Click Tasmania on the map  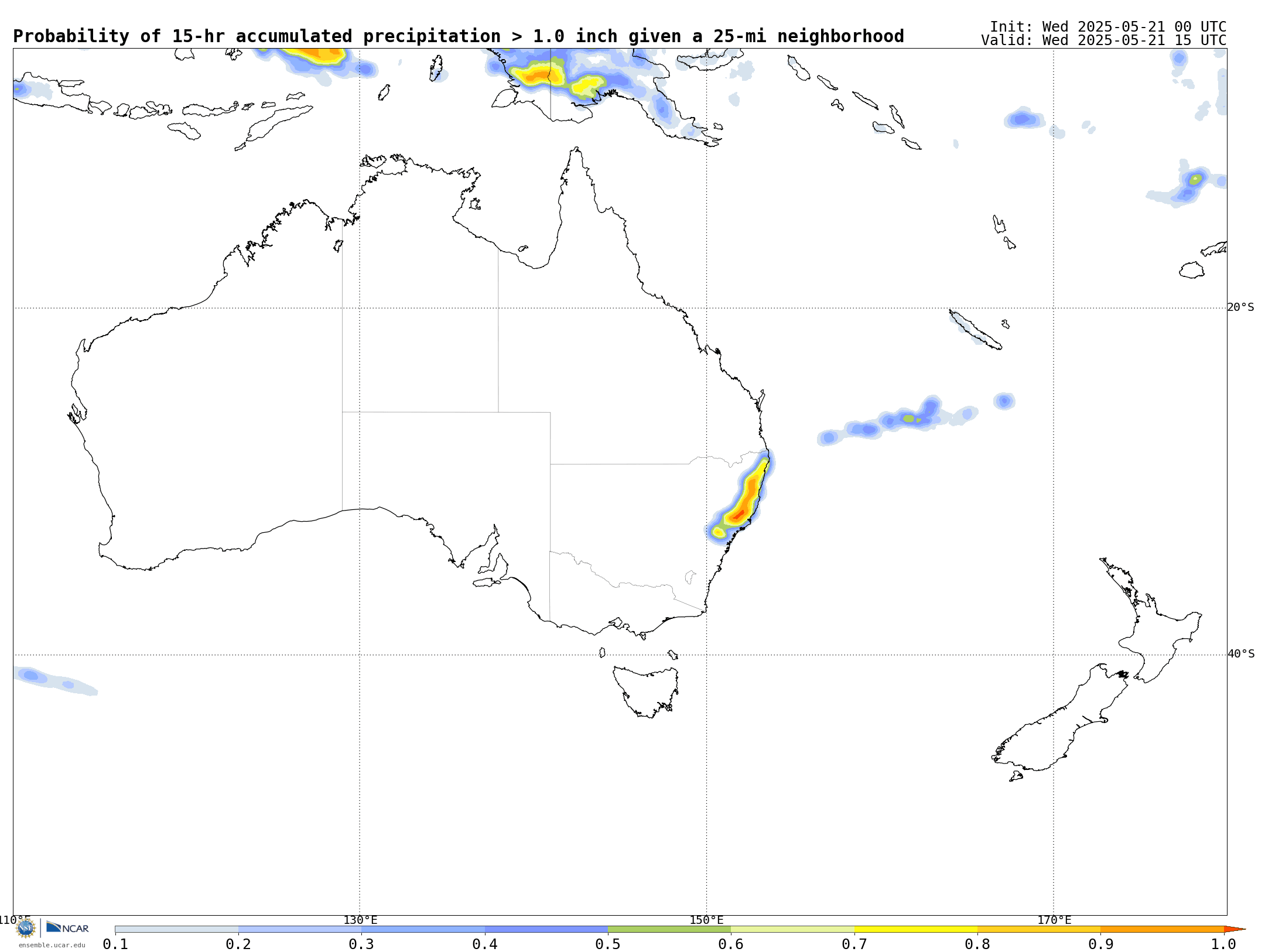point(647,691)
